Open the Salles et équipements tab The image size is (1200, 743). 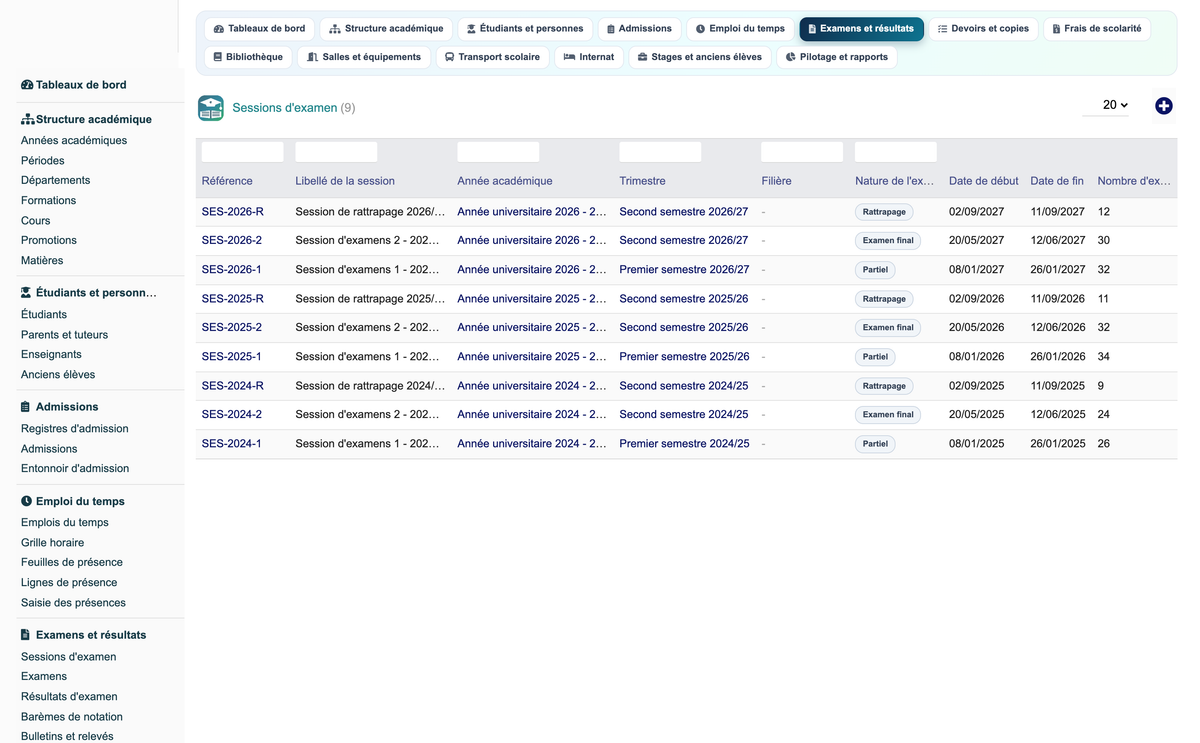tap(364, 57)
